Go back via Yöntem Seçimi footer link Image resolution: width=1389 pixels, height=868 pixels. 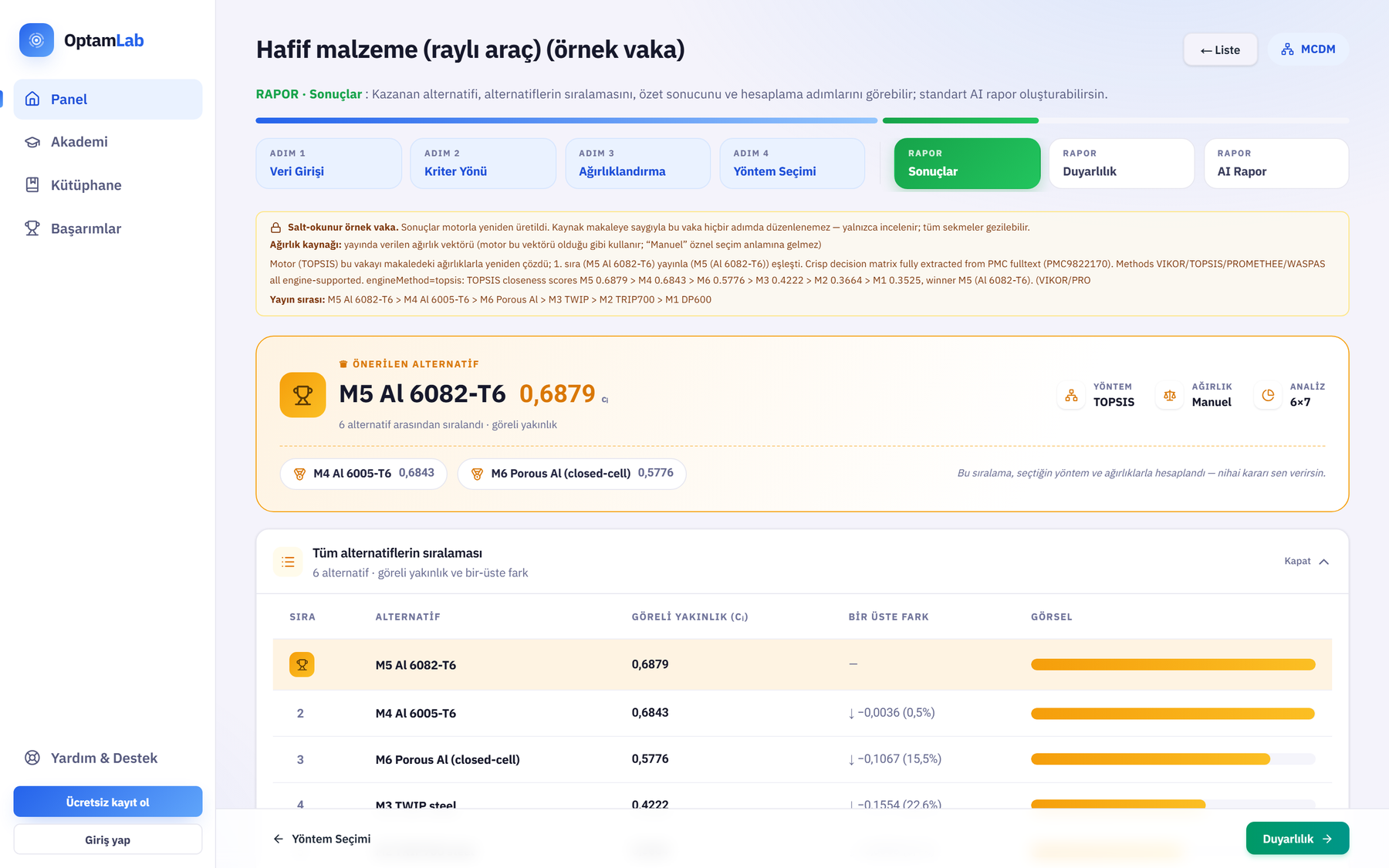[x=322, y=839]
